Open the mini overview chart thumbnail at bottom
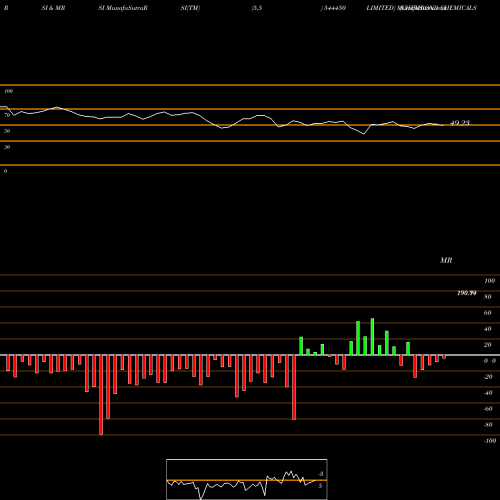Screen dimensions: 500x500 (x=247, y=479)
